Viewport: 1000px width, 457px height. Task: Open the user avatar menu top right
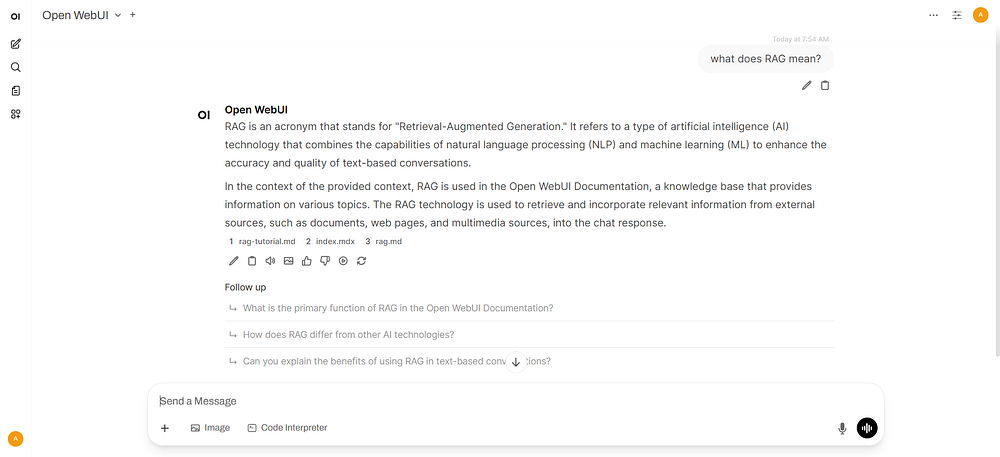[x=980, y=15]
